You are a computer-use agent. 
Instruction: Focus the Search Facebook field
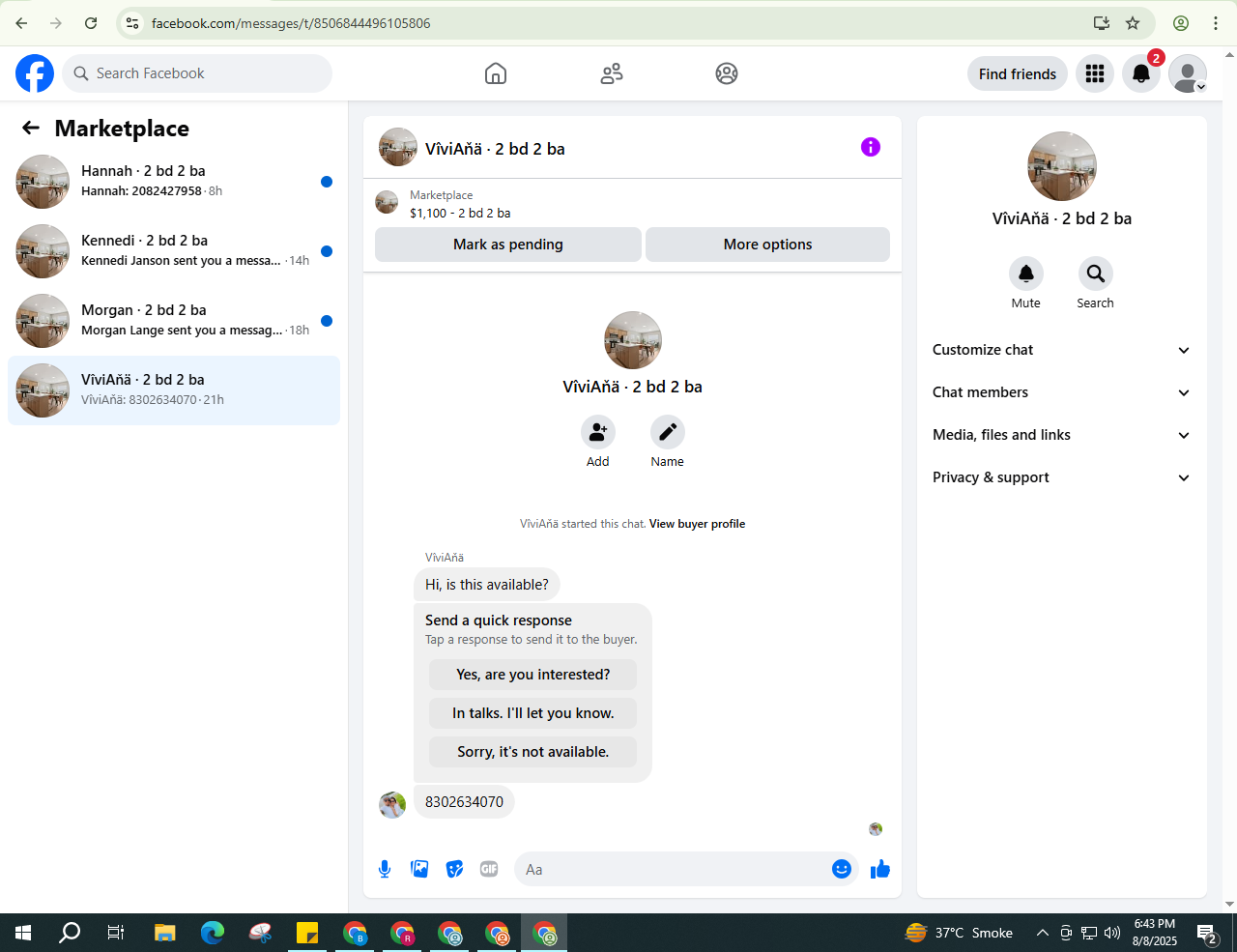[197, 73]
